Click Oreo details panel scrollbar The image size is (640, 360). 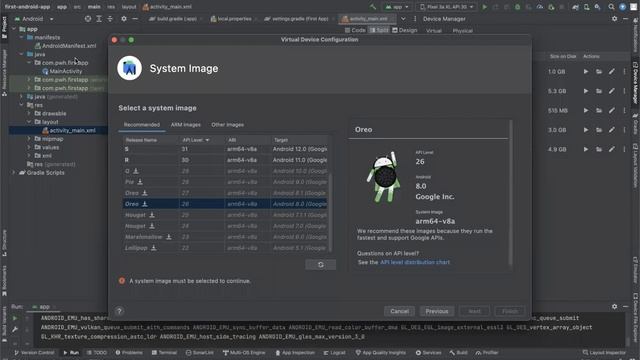tap(510, 193)
